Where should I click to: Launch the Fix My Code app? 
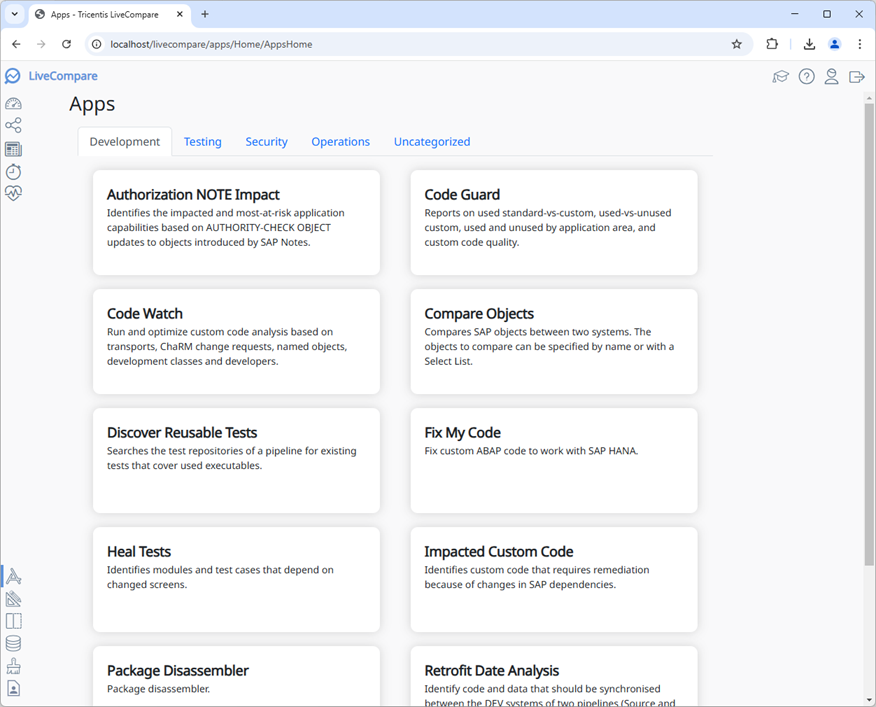tap(554, 460)
